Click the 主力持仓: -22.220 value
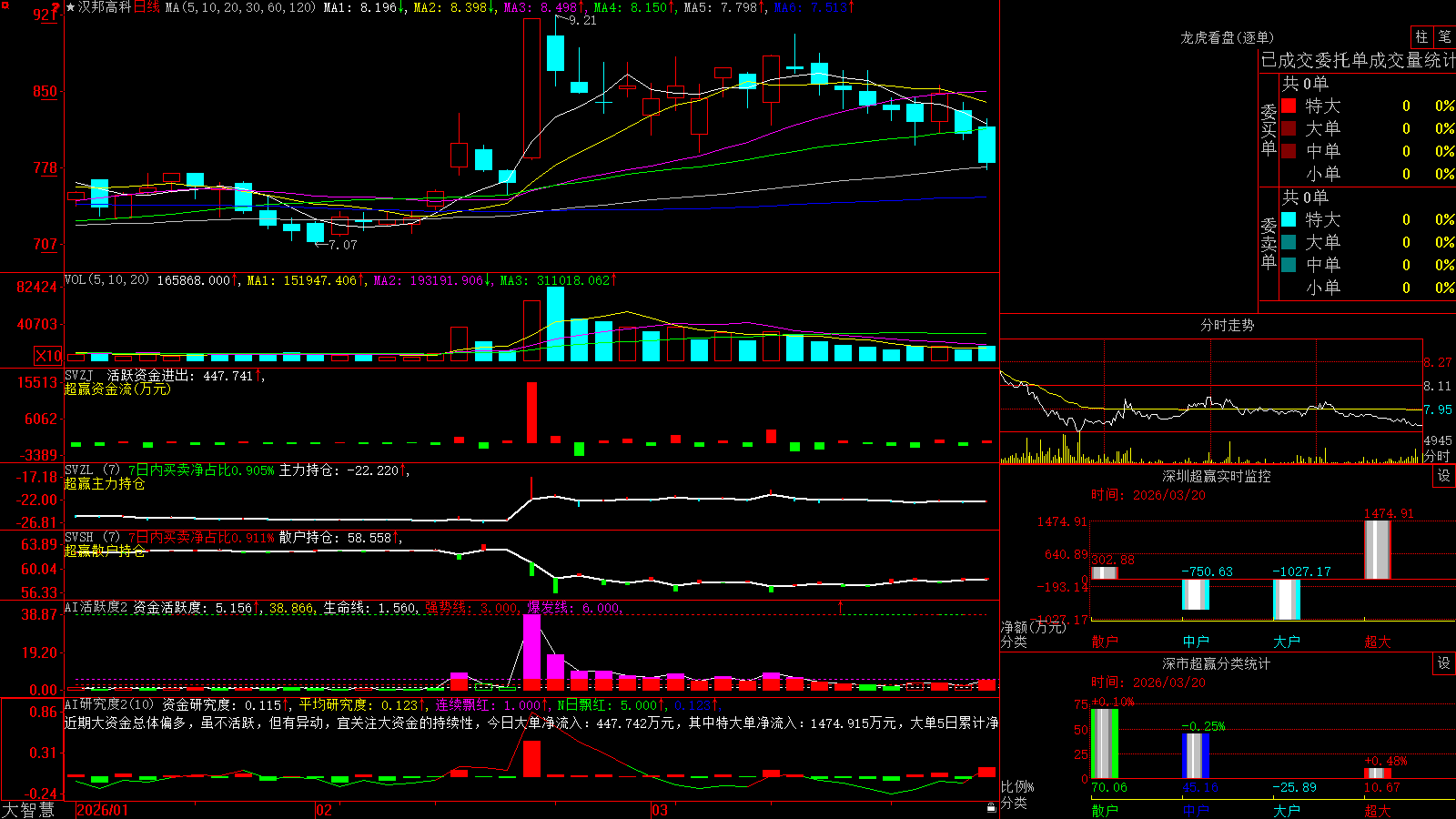 [339, 470]
